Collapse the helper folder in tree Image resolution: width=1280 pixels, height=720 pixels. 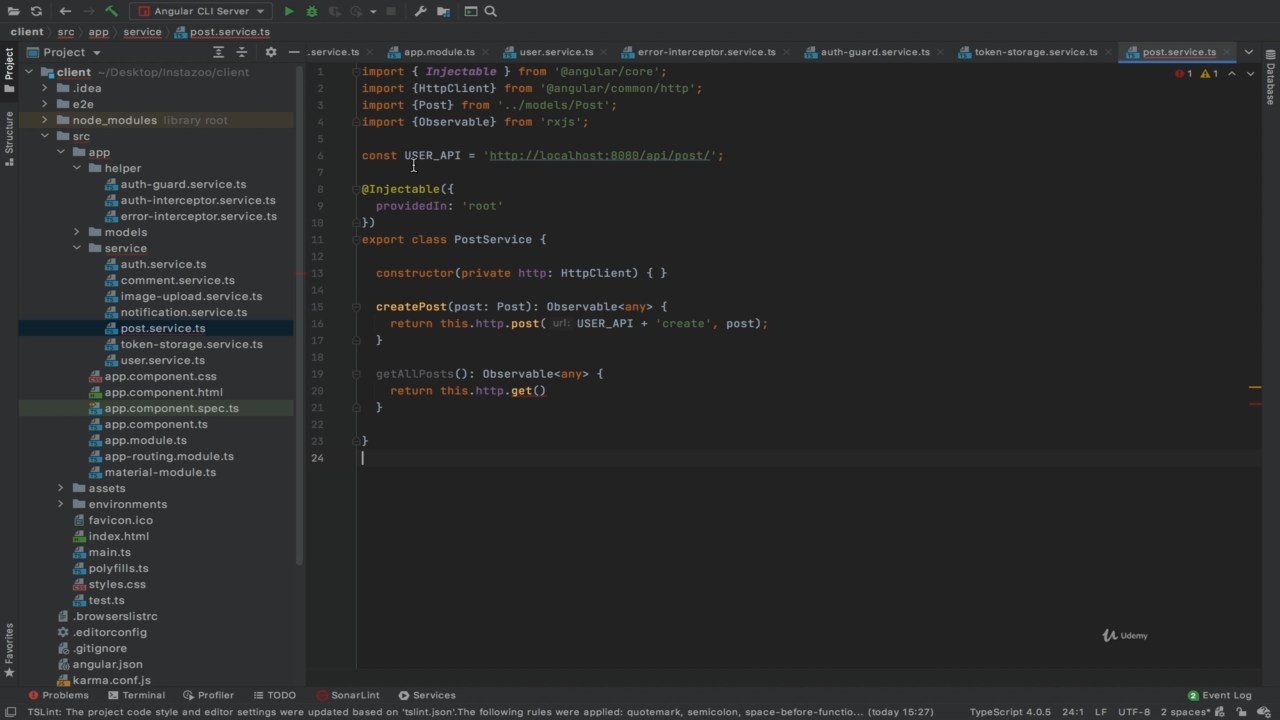pos(77,168)
